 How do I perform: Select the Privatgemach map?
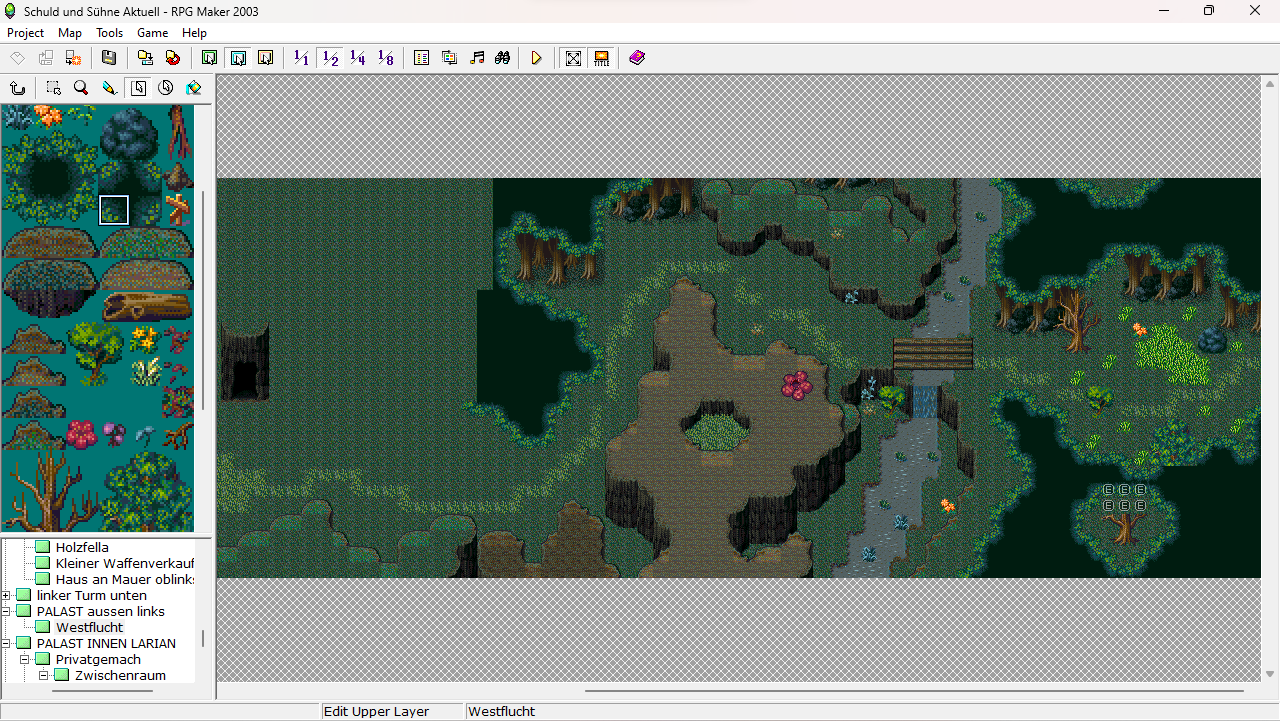[98, 659]
